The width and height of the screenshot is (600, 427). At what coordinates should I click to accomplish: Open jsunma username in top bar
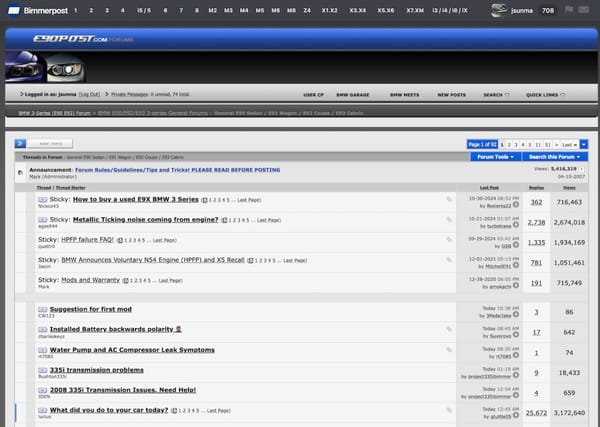(x=522, y=10)
